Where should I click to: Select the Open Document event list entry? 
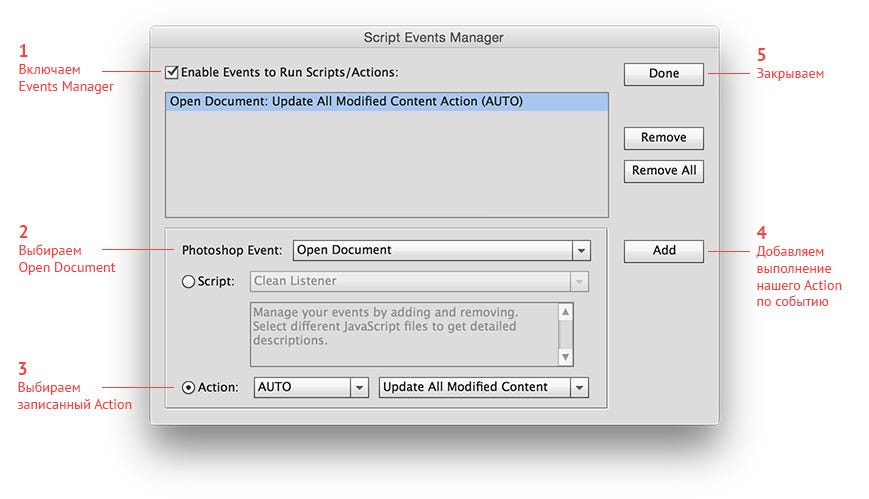click(x=387, y=101)
